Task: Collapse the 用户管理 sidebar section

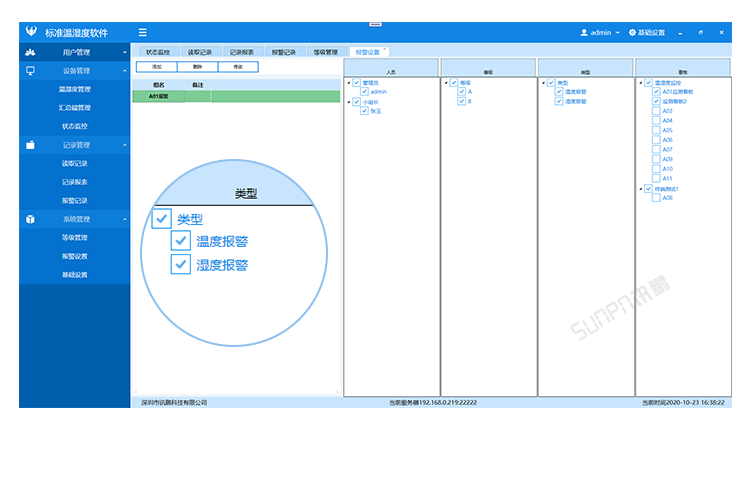Action: pos(124,52)
